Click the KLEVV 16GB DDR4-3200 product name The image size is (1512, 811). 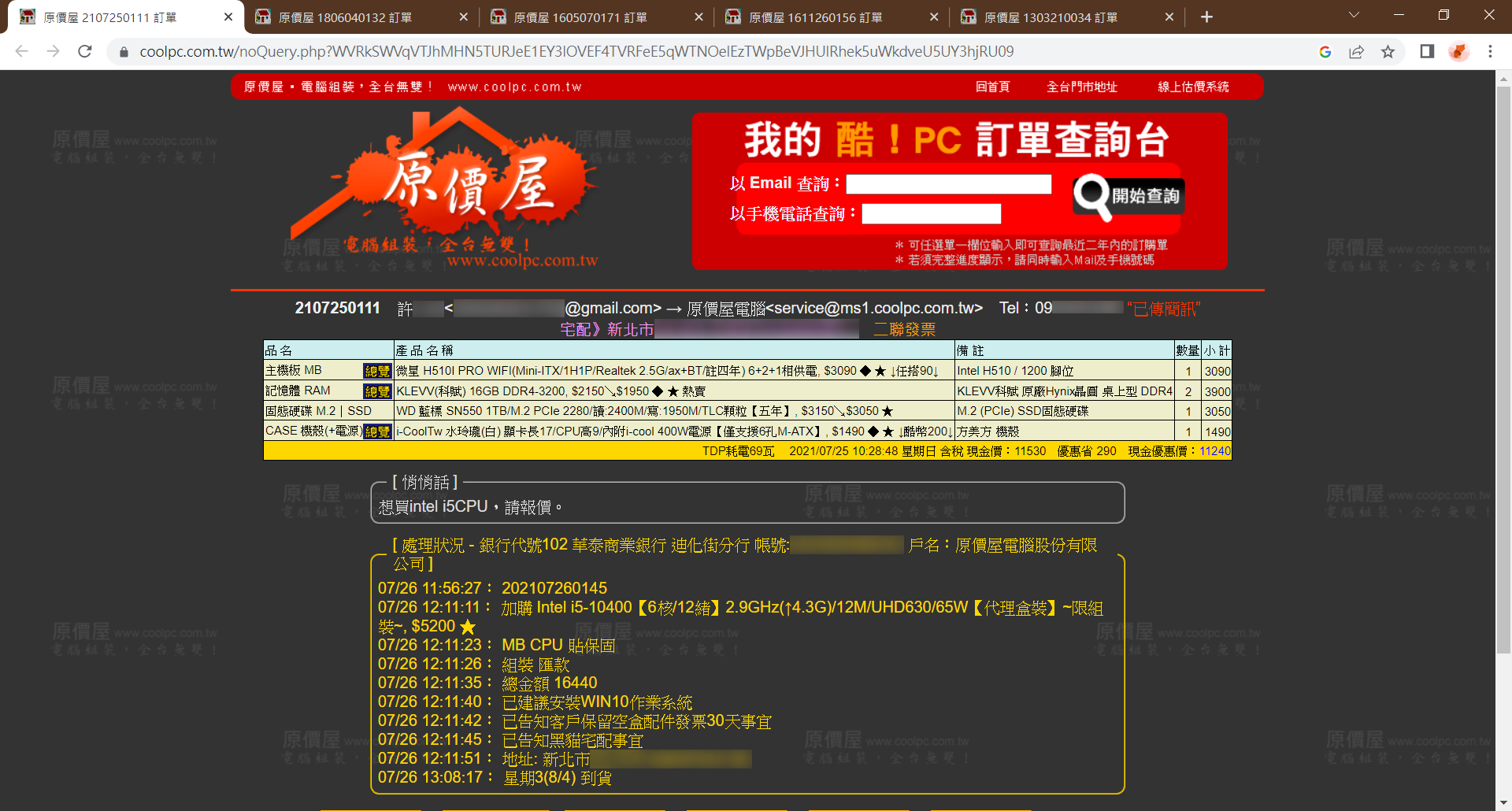click(550, 391)
